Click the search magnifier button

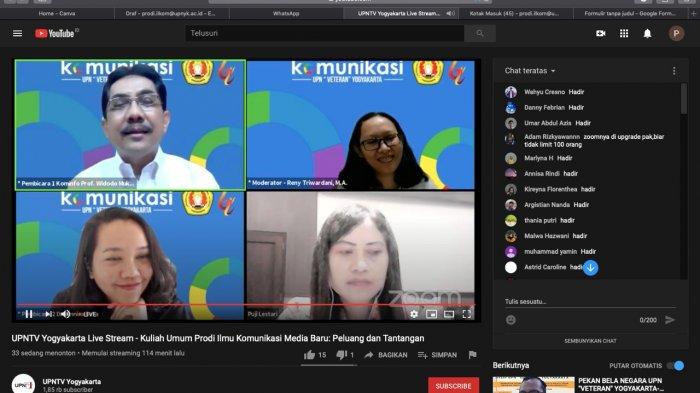pos(480,33)
